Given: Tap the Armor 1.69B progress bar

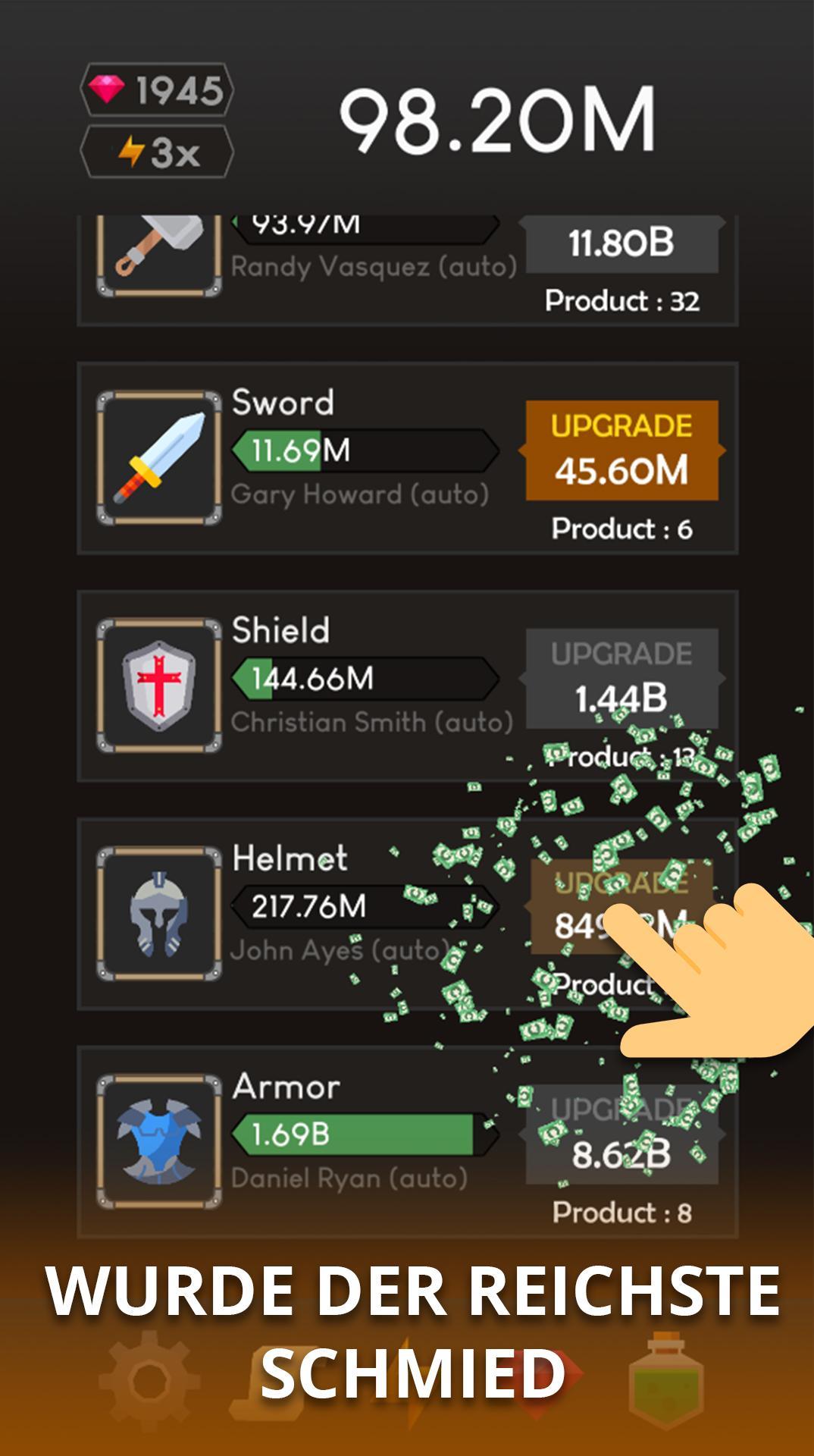Looking at the screenshot, I should tap(365, 1134).
